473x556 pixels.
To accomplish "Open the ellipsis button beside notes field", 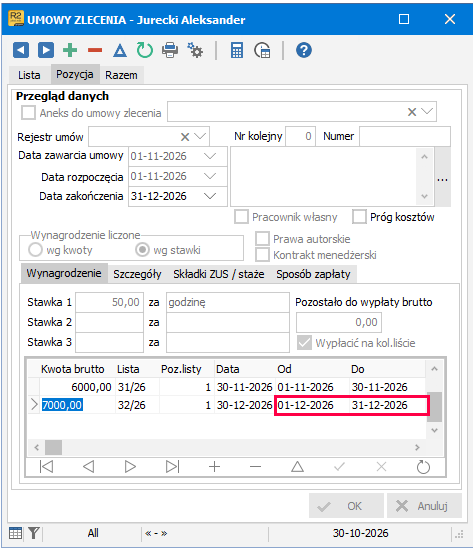I will point(443,177).
